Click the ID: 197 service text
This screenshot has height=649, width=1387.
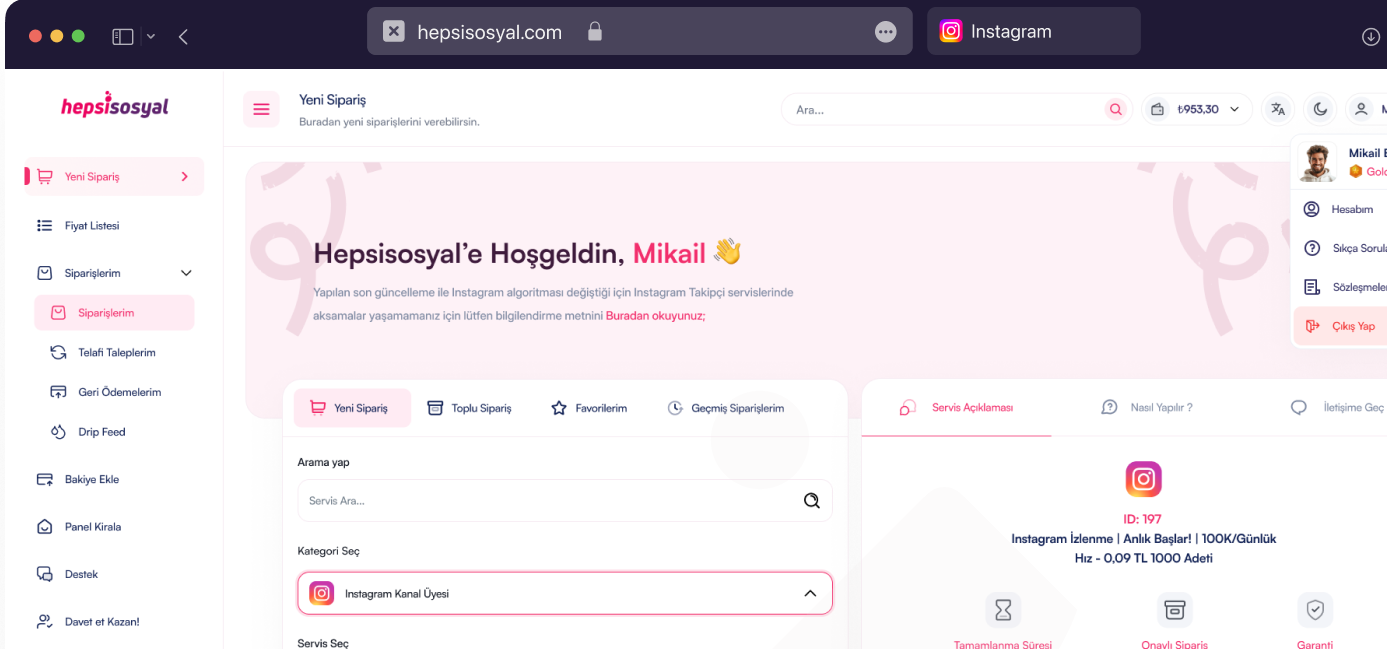pyautogui.click(x=1143, y=519)
